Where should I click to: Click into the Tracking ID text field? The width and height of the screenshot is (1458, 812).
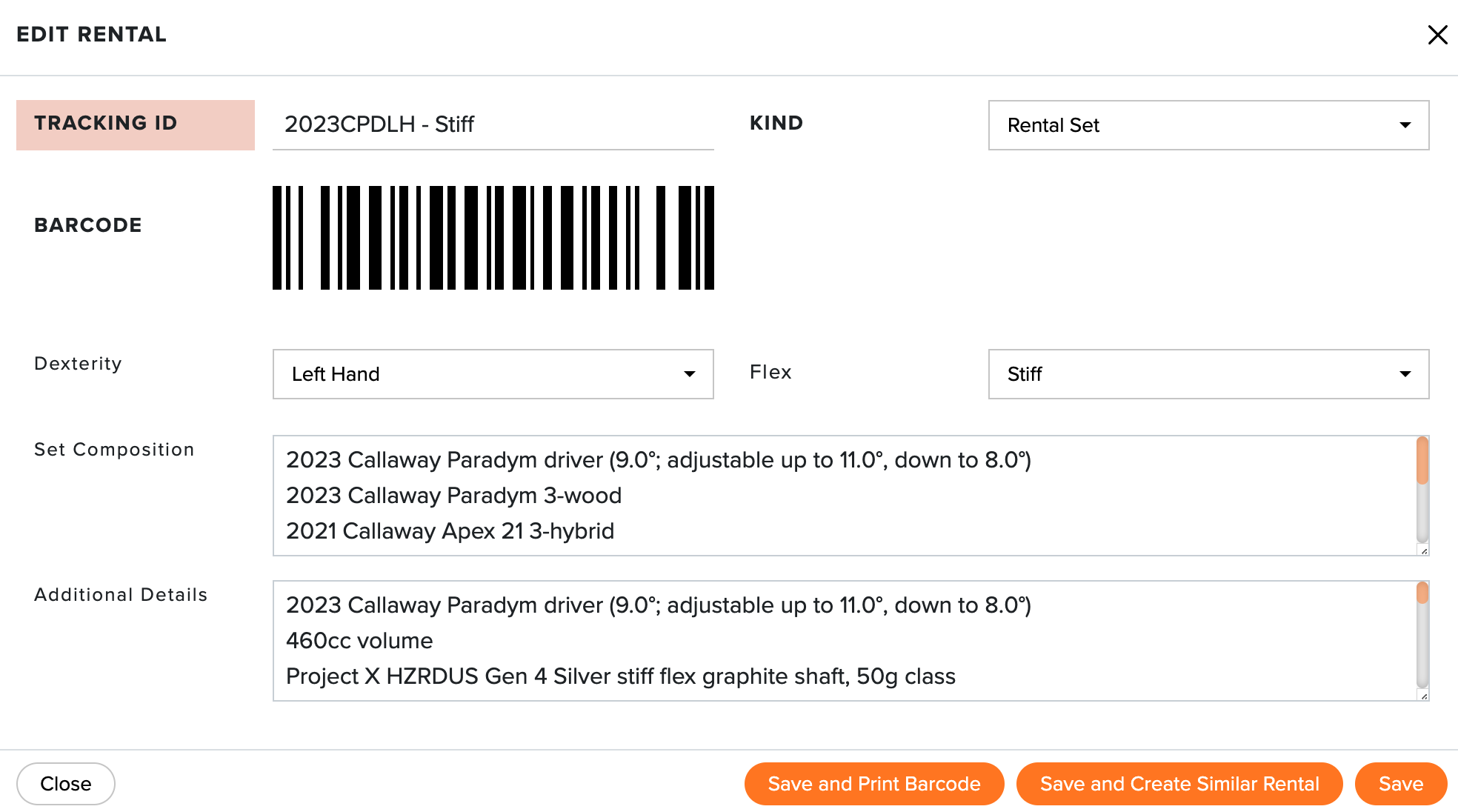pyautogui.click(x=493, y=124)
